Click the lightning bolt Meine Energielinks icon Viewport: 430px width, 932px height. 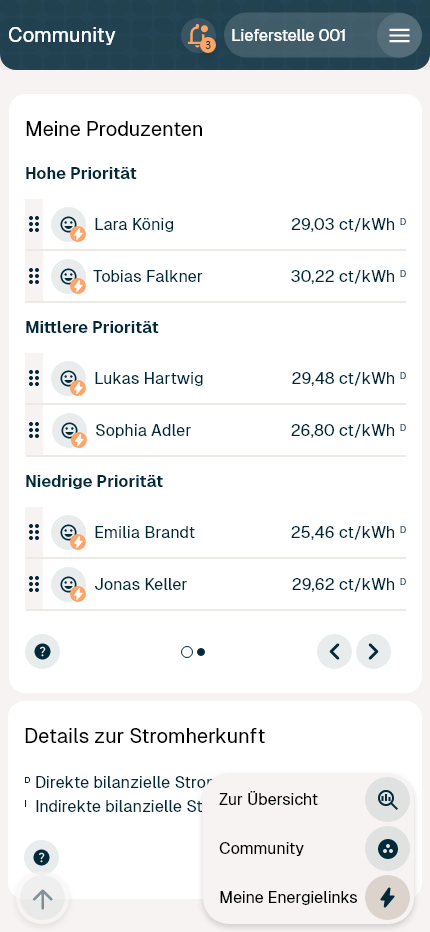387,898
